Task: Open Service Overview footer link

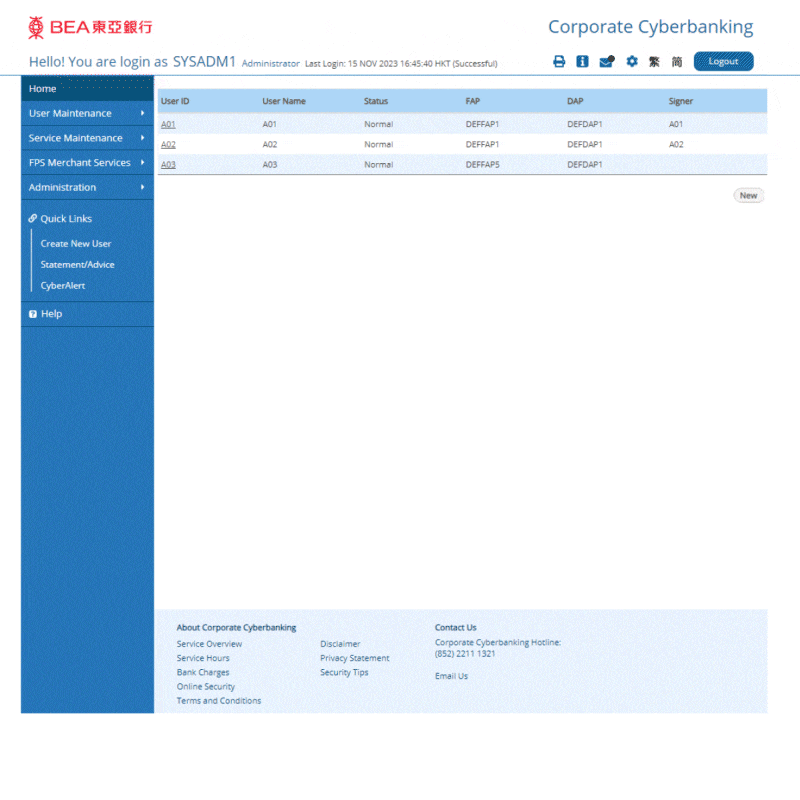Action: (209, 644)
